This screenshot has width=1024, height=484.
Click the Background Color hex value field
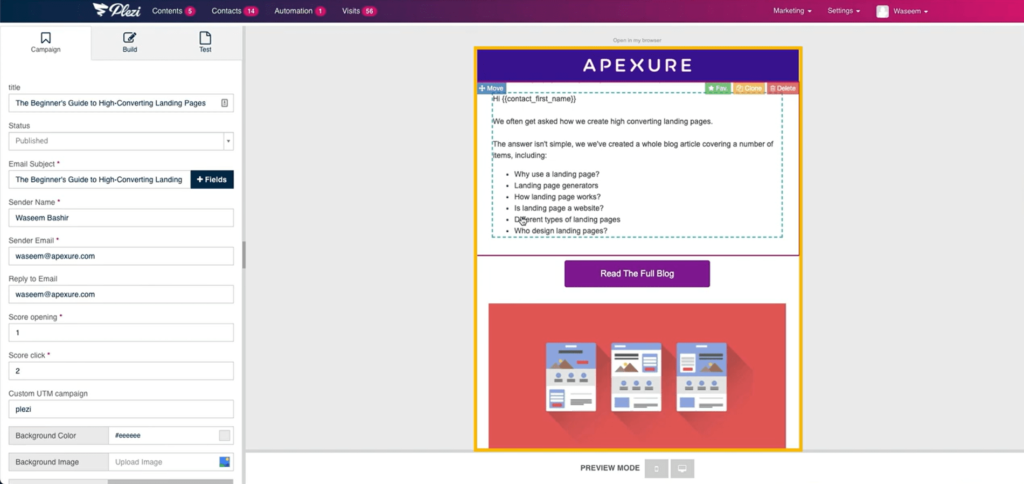(163, 435)
